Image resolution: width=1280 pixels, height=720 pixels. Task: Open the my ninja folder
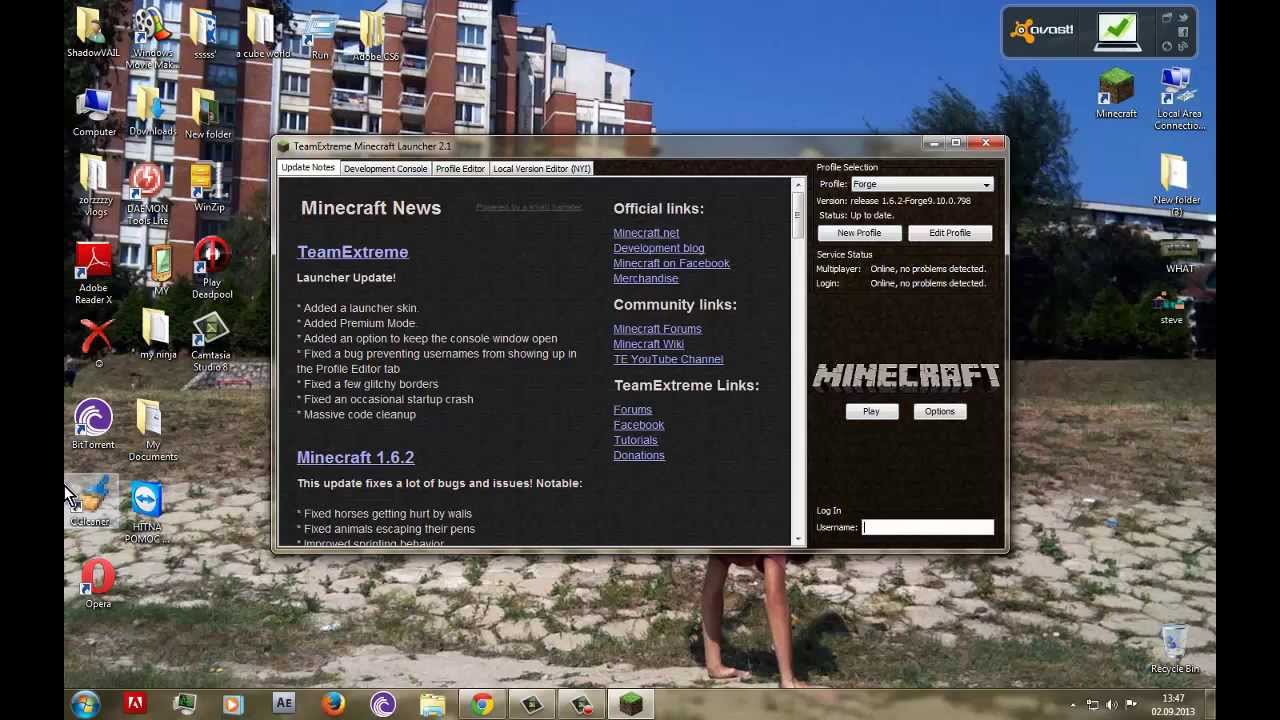click(157, 335)
